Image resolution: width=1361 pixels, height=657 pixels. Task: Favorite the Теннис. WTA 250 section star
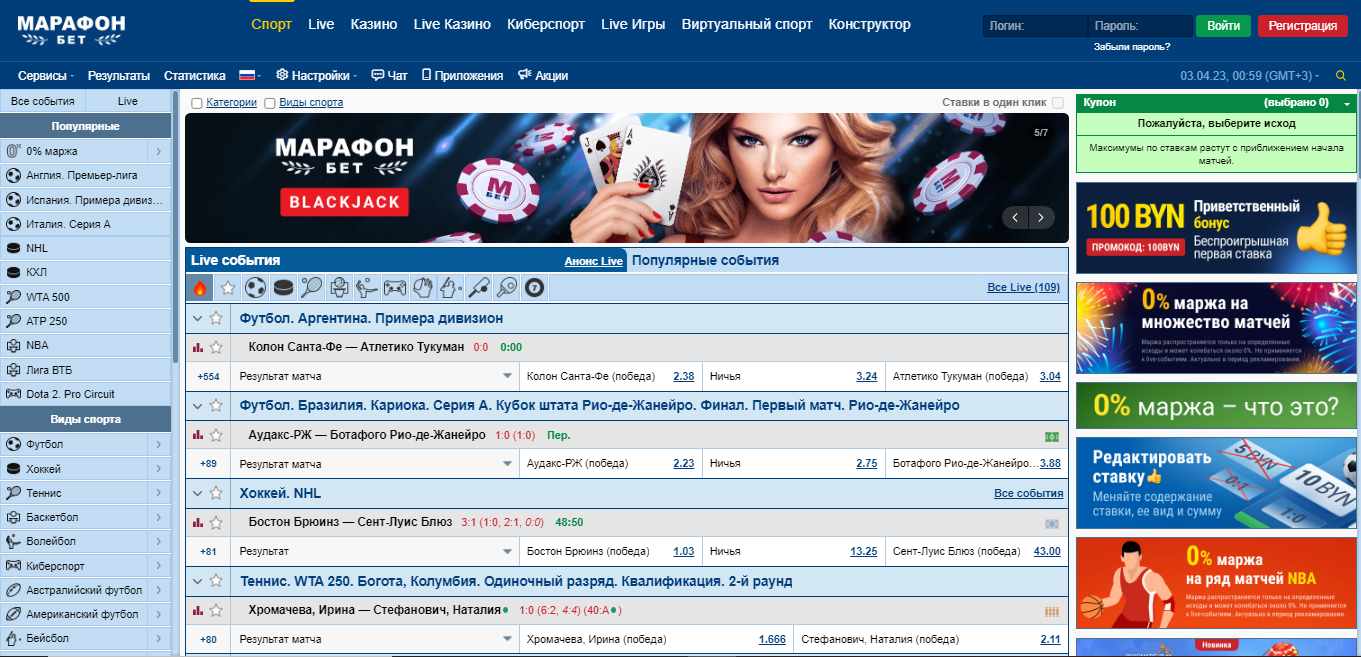pyautogui.click(x=216, y=581)
